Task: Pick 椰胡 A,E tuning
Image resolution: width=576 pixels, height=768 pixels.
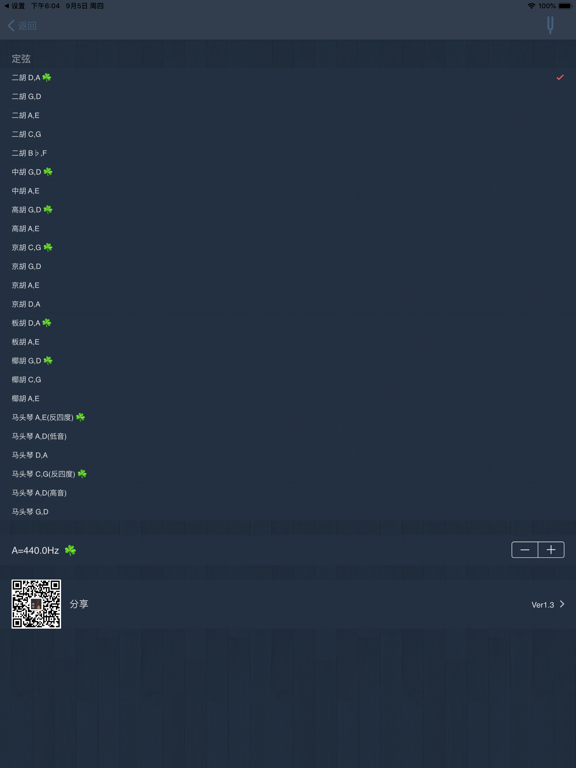Action: pyautogui.click(x=288, y=398)
